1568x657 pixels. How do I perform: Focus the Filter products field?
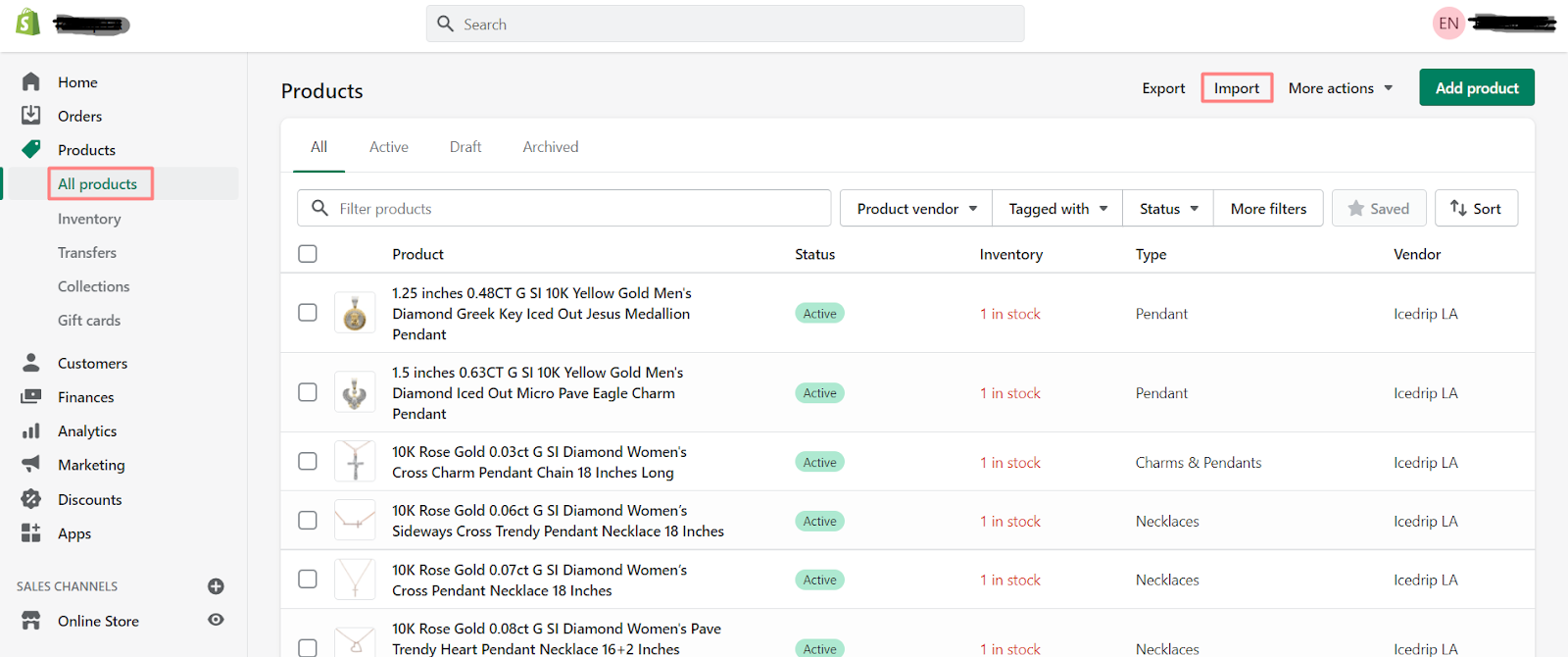click(x=578, y=209)
